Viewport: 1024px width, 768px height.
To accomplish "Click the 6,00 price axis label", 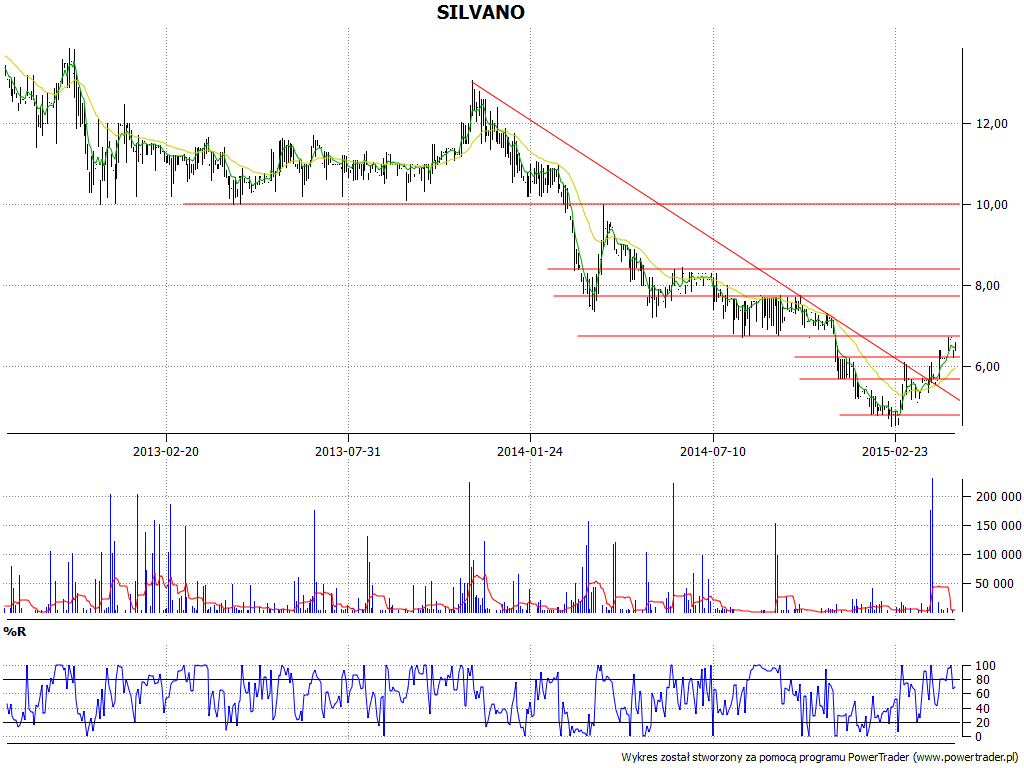I will (988, 366).
